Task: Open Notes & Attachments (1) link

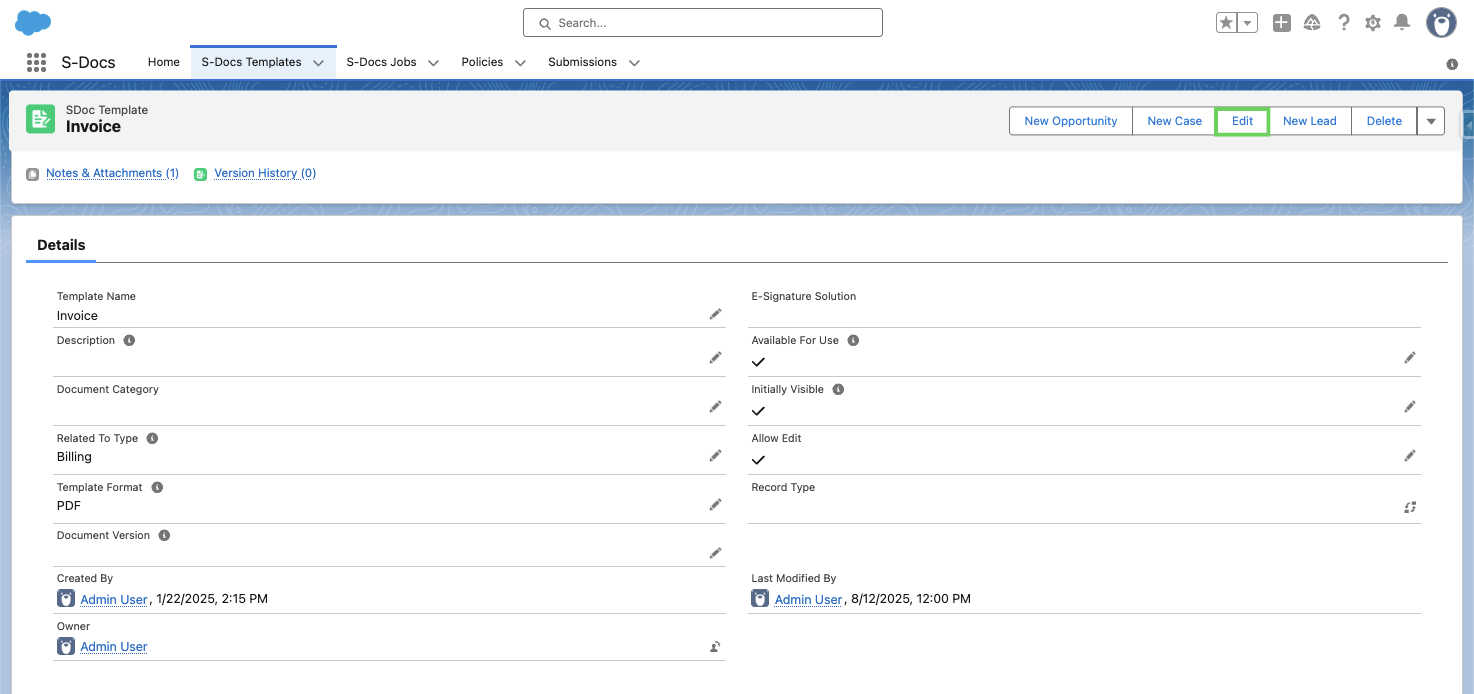Action: click(112, 173)
